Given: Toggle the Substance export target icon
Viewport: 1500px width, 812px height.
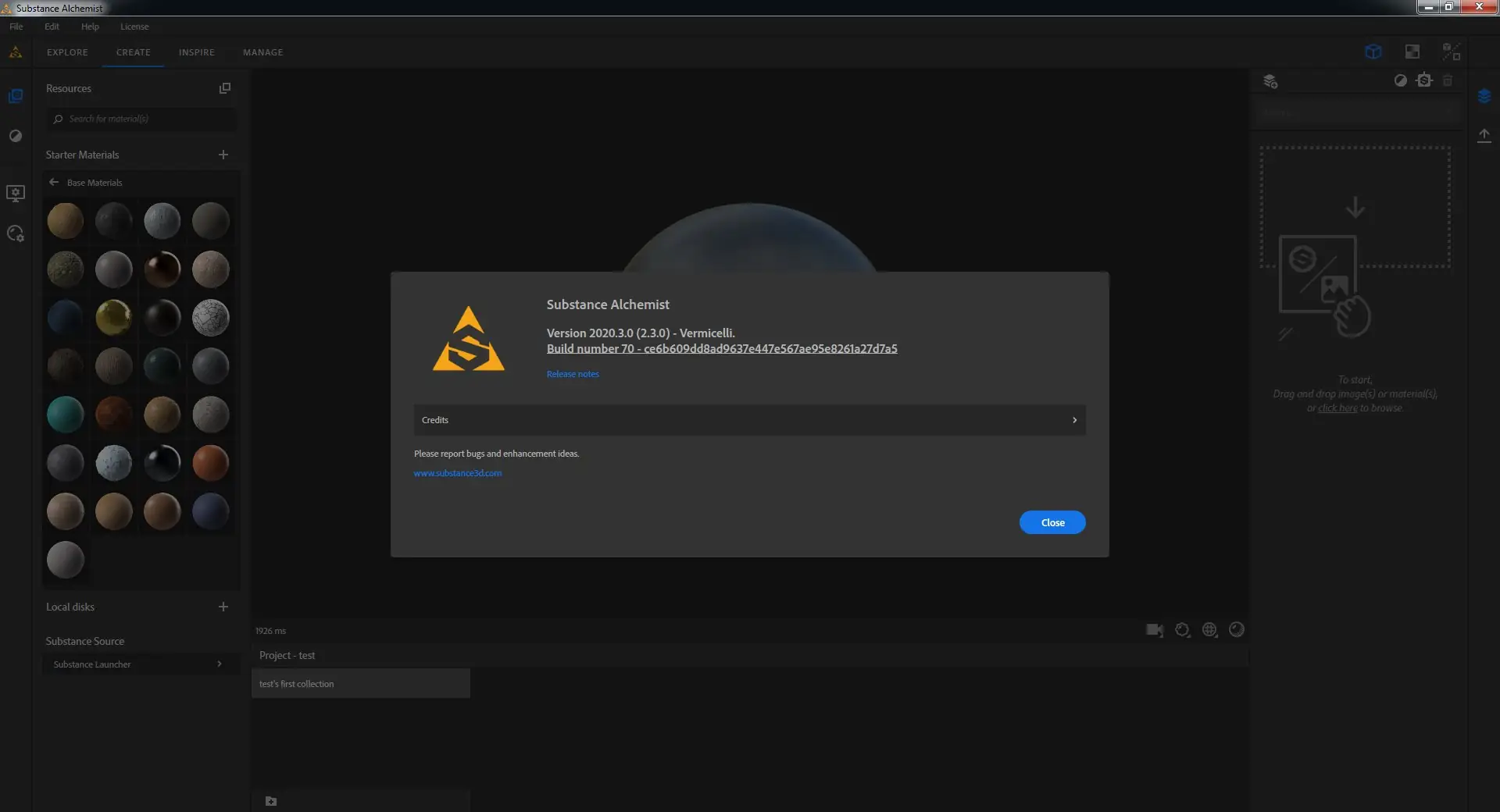Looking at the screenshot, I should pos(1424,80).
